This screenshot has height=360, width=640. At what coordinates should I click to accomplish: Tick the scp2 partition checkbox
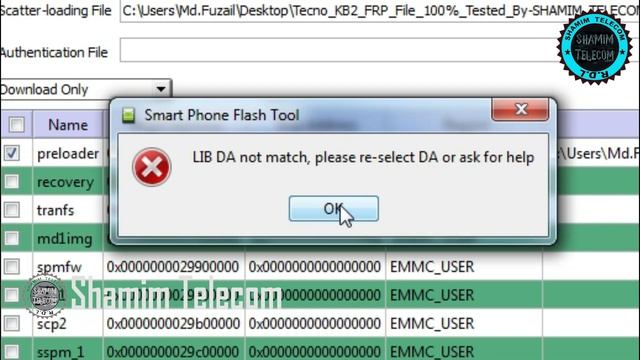click(x=11, y=324)
